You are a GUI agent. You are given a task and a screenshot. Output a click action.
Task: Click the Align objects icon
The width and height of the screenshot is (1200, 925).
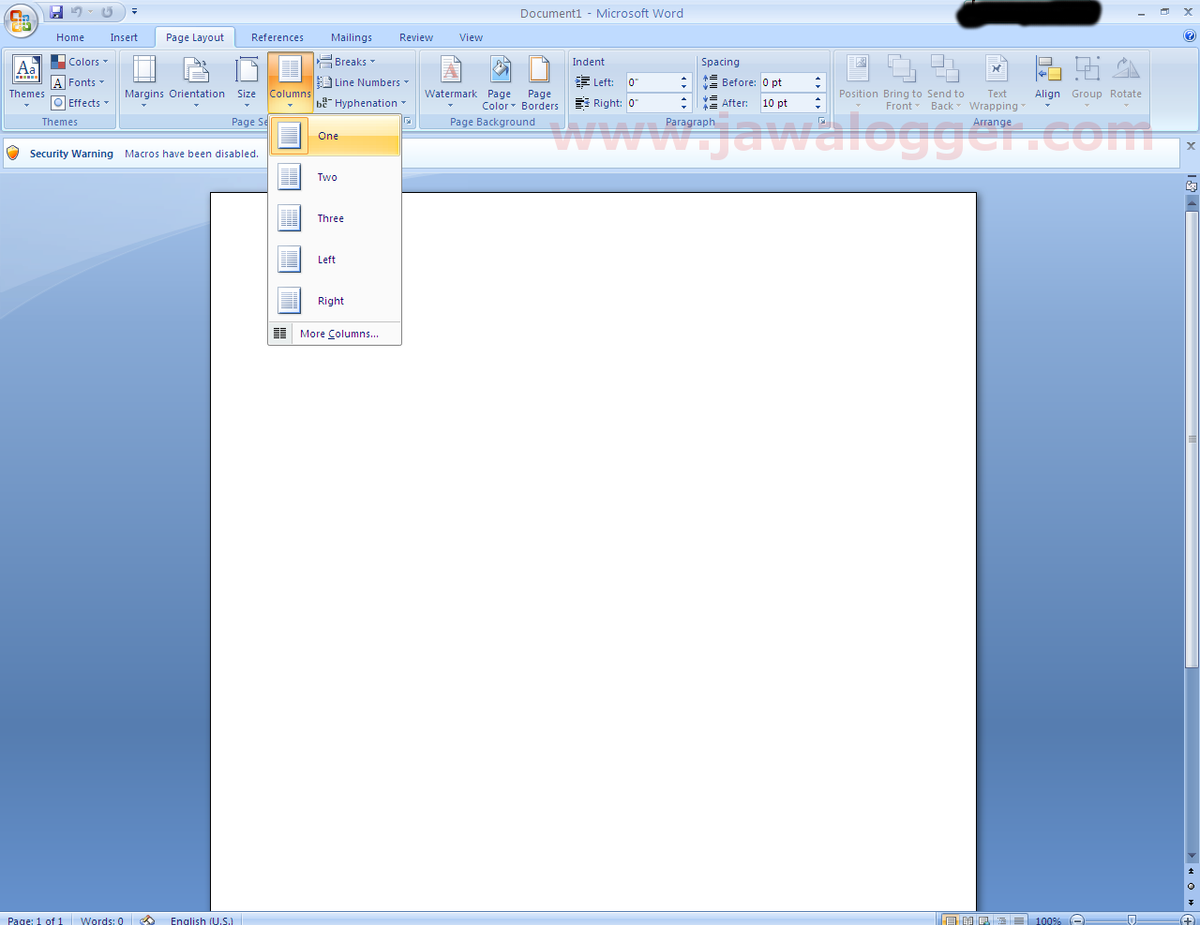(1048, 69)
